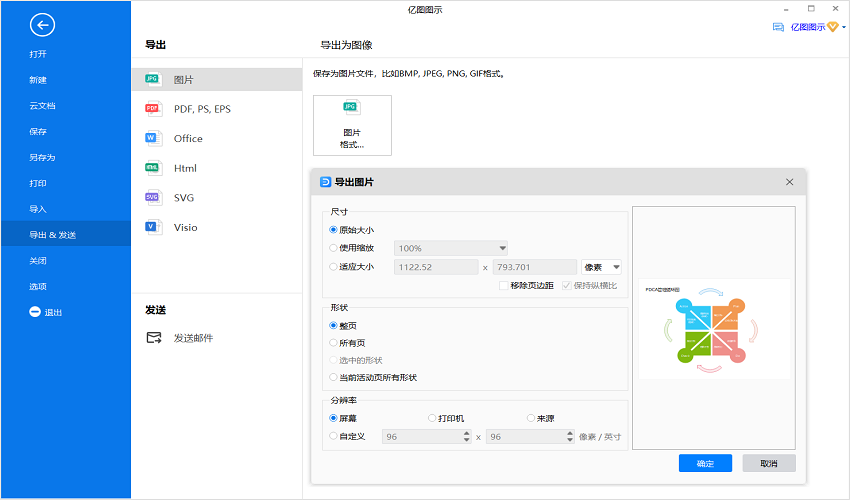This screenshot has width=850, height=500.
Task: Select the 屏幕 resolution radio
Action: [x=333, y=418]
